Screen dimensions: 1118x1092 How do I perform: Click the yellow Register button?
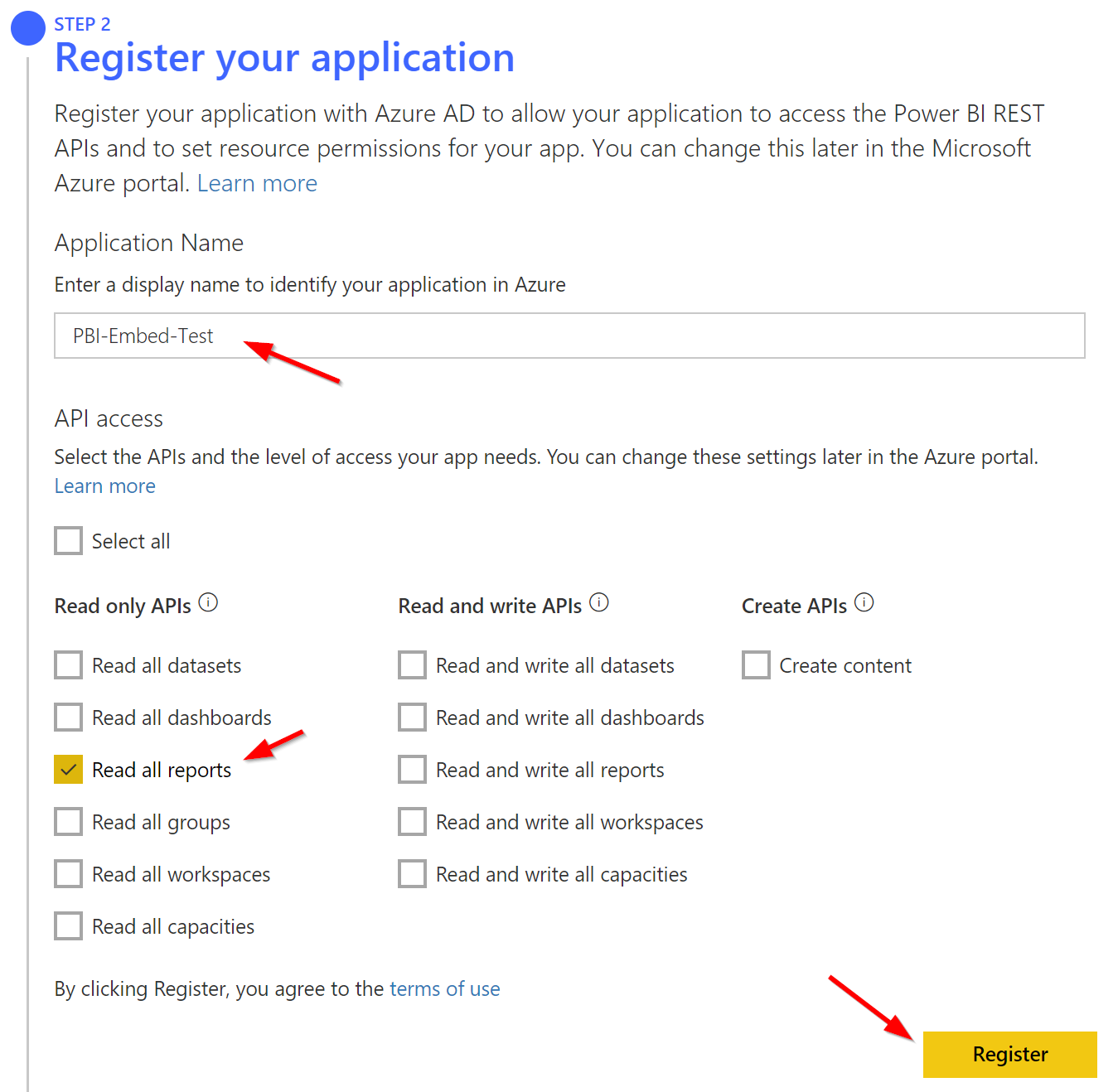click(x=1009, y=1054)
